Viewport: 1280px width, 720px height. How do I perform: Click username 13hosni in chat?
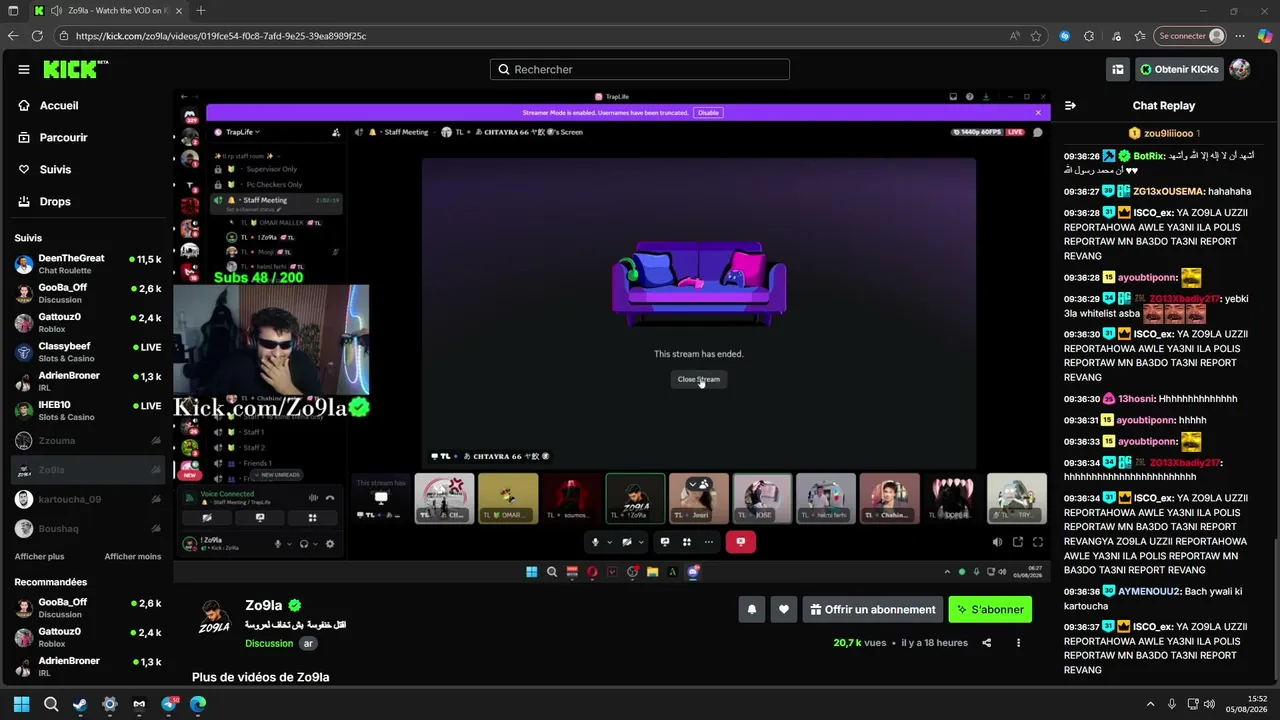(x=1138, y=398)
